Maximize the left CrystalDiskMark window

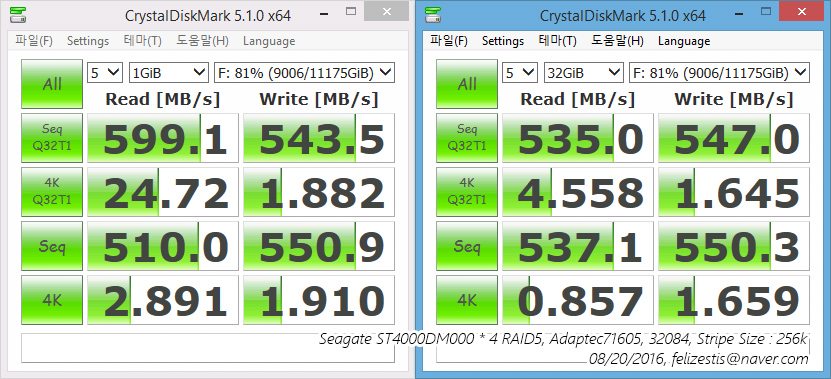[x=350, y=11]
